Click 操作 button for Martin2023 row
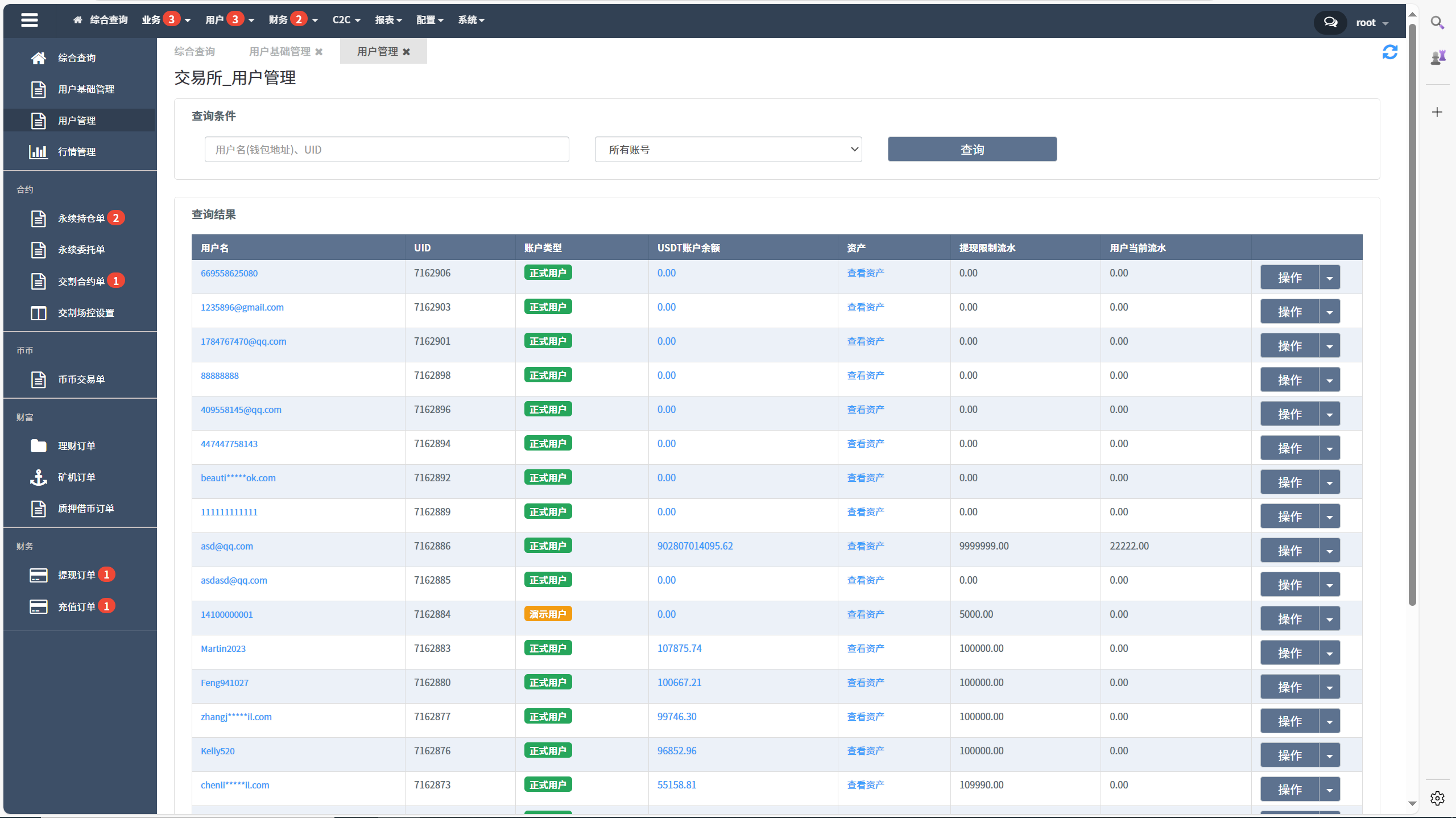This screenshot has width=1456, height=818. [x=1291, y=651]
